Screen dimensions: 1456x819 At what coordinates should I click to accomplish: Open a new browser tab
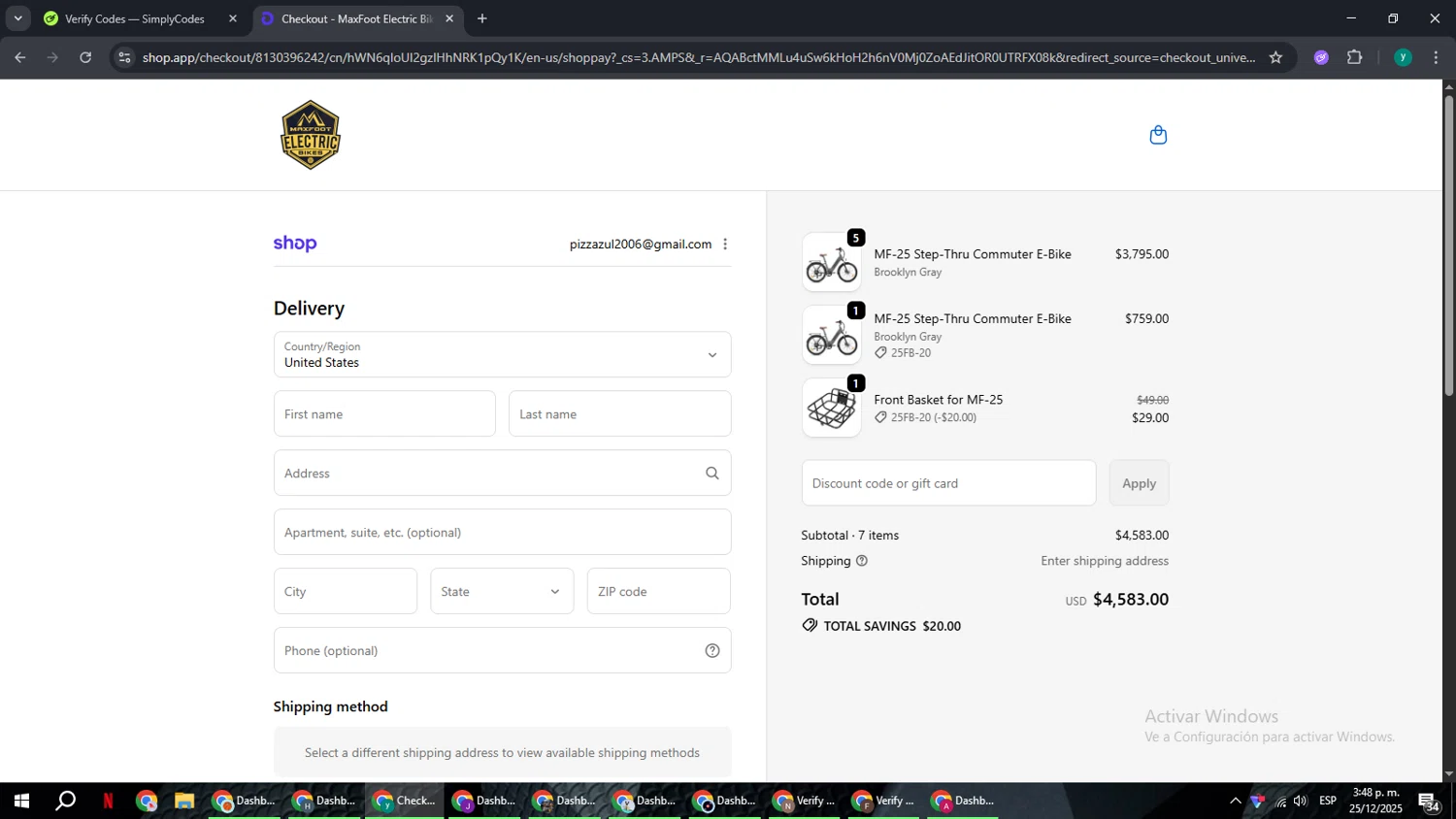(x=482, y=18)
